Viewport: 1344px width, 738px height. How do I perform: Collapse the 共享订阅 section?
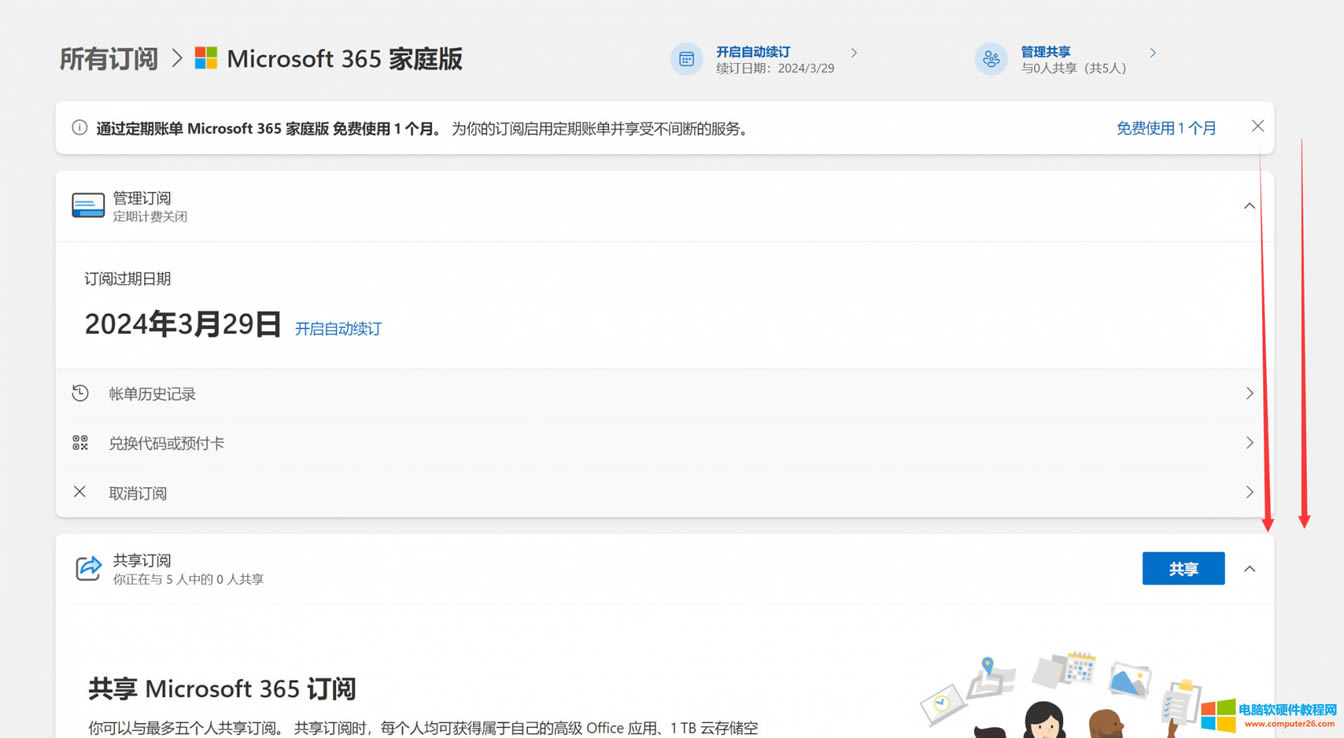pyautogui.click(x=1249, y=568)
